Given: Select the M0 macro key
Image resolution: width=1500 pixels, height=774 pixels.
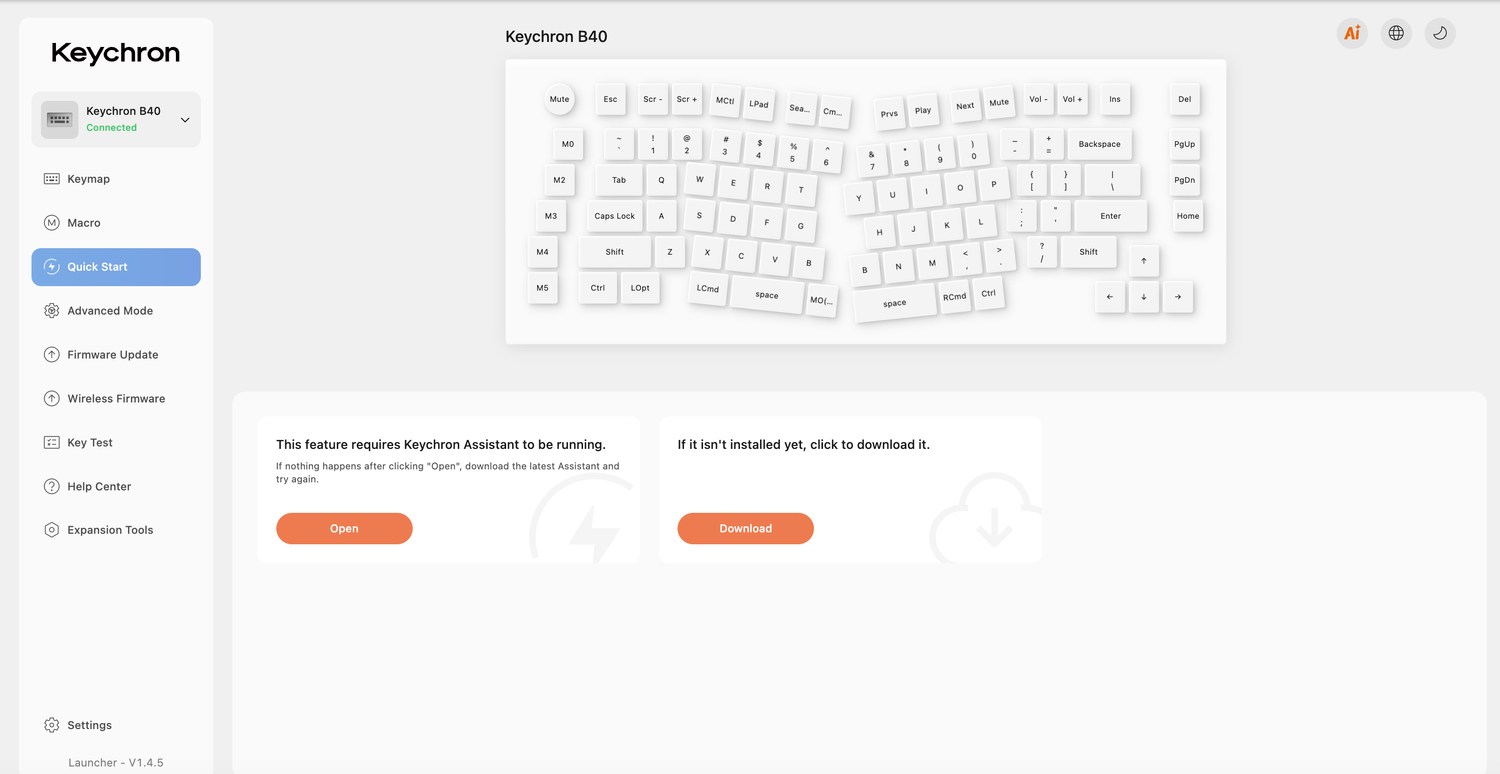Looking at the screenshot, I should click(568, 144).
